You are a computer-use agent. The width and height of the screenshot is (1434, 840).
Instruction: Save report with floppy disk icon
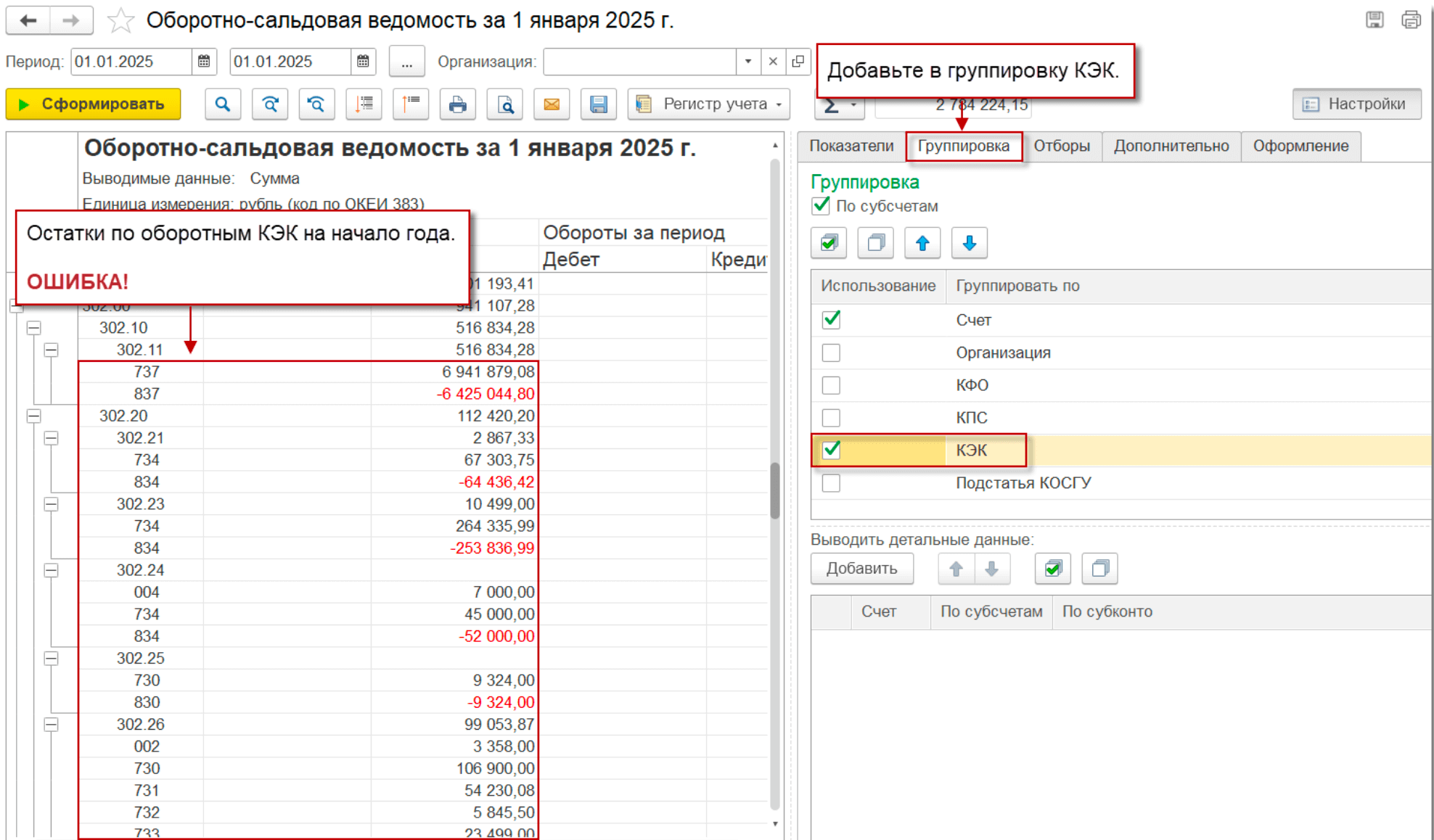(x=598, y=104)
